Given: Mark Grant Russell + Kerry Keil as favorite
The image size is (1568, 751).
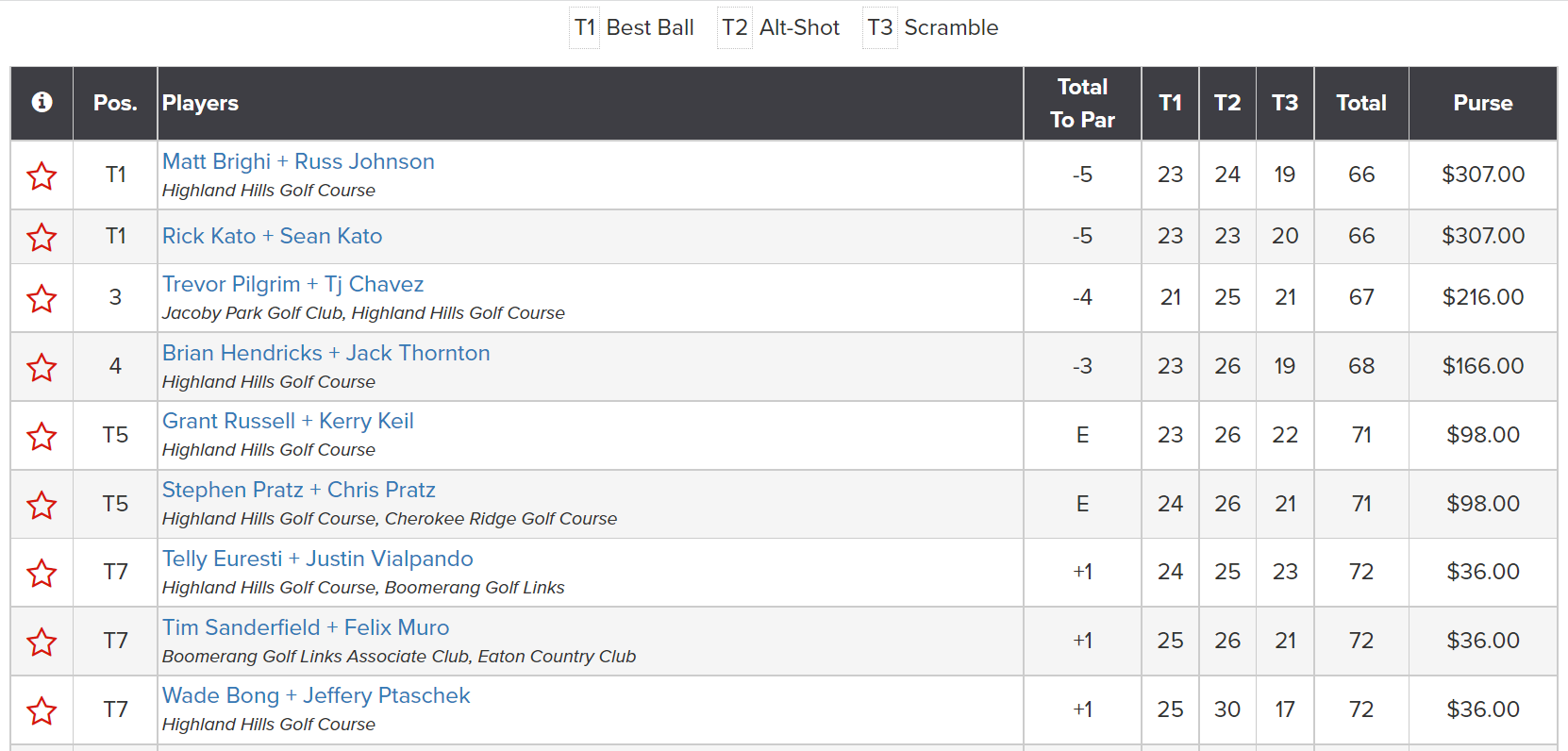Looking at the screenshot, I should [42, 436].
